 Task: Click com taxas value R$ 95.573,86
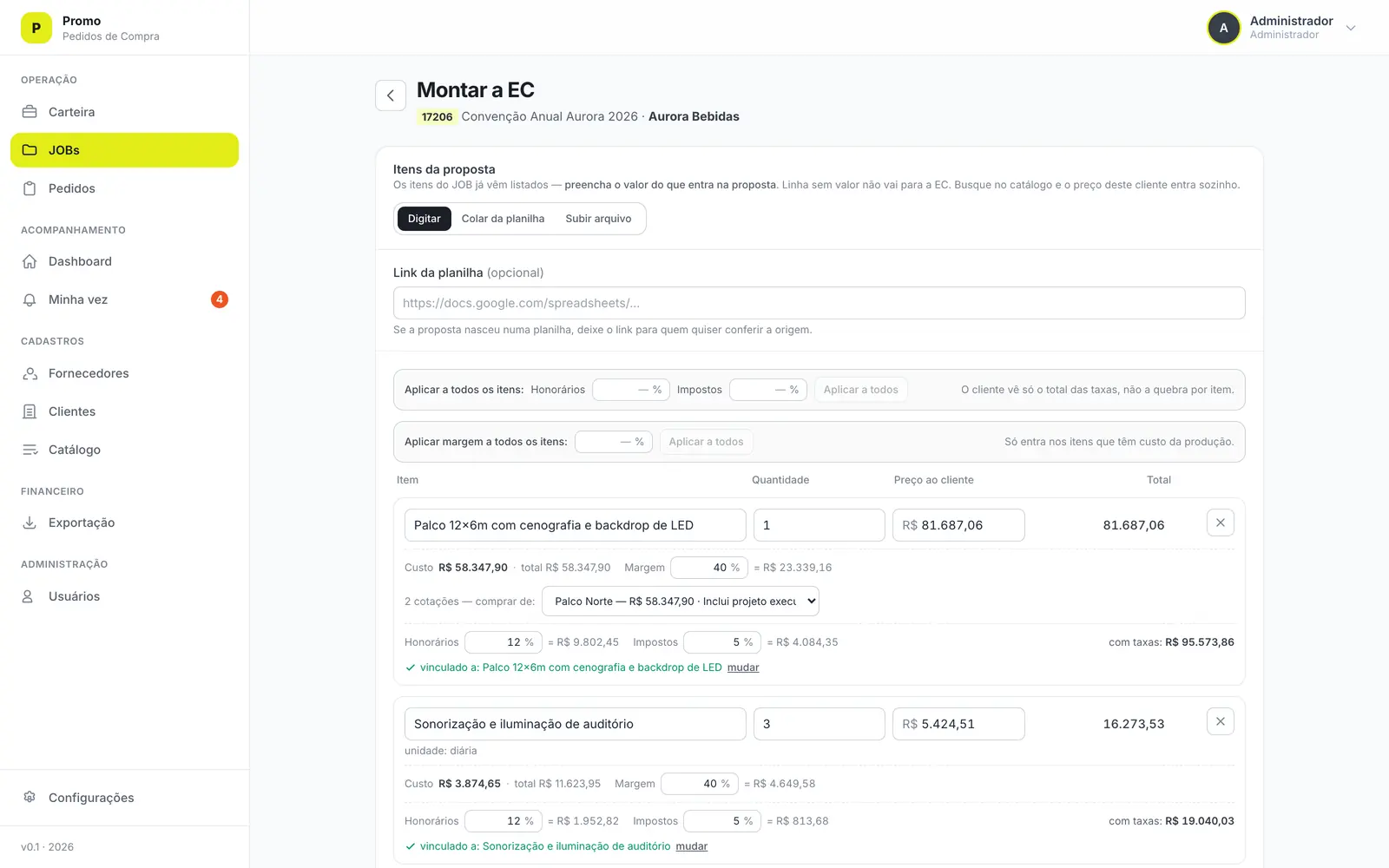[x=1200, y=642]
